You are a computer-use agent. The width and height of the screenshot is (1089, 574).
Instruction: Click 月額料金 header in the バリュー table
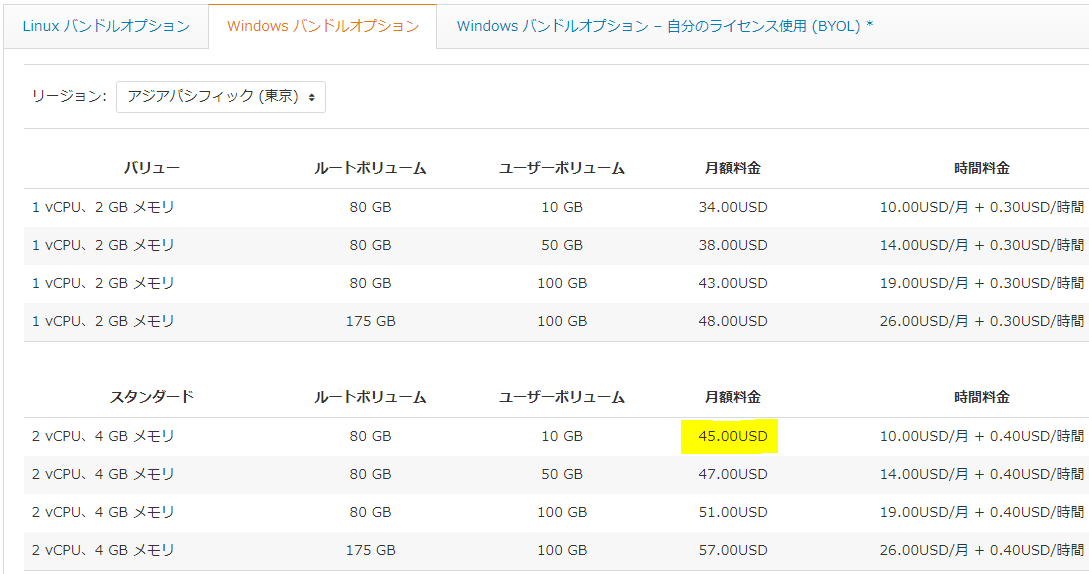point(733,168)
